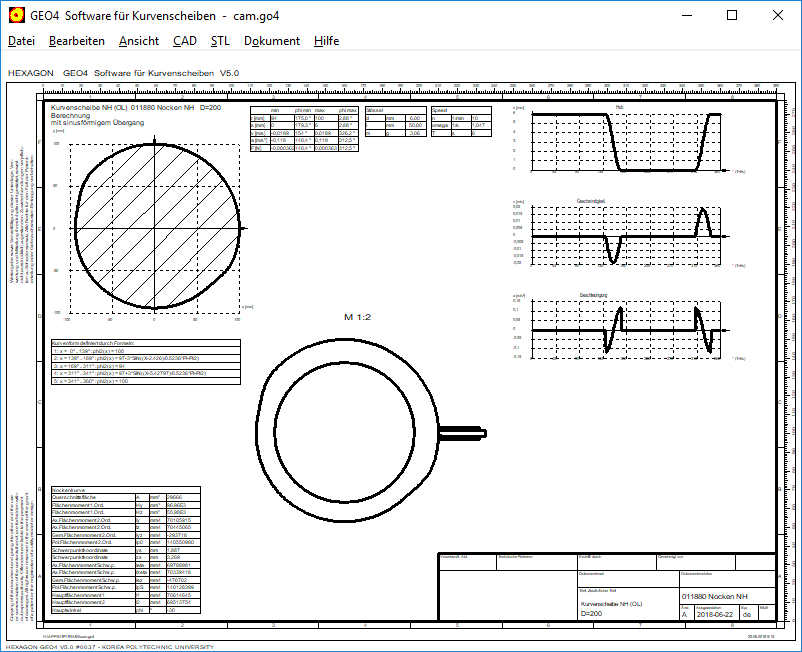This screenshot has height=652, width=802.
Task: Maximize the GEO4 window
Action: pos(732,15)
